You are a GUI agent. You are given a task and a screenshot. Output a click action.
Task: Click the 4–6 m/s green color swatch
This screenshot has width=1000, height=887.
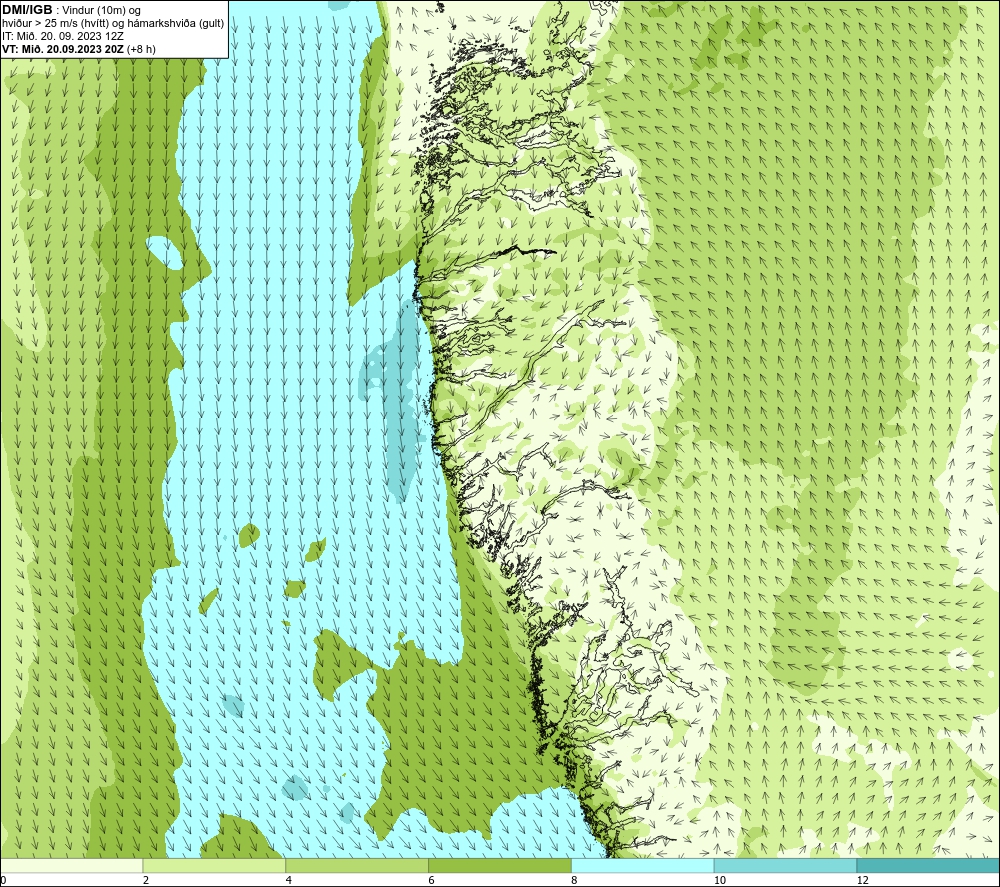(357, 865)
